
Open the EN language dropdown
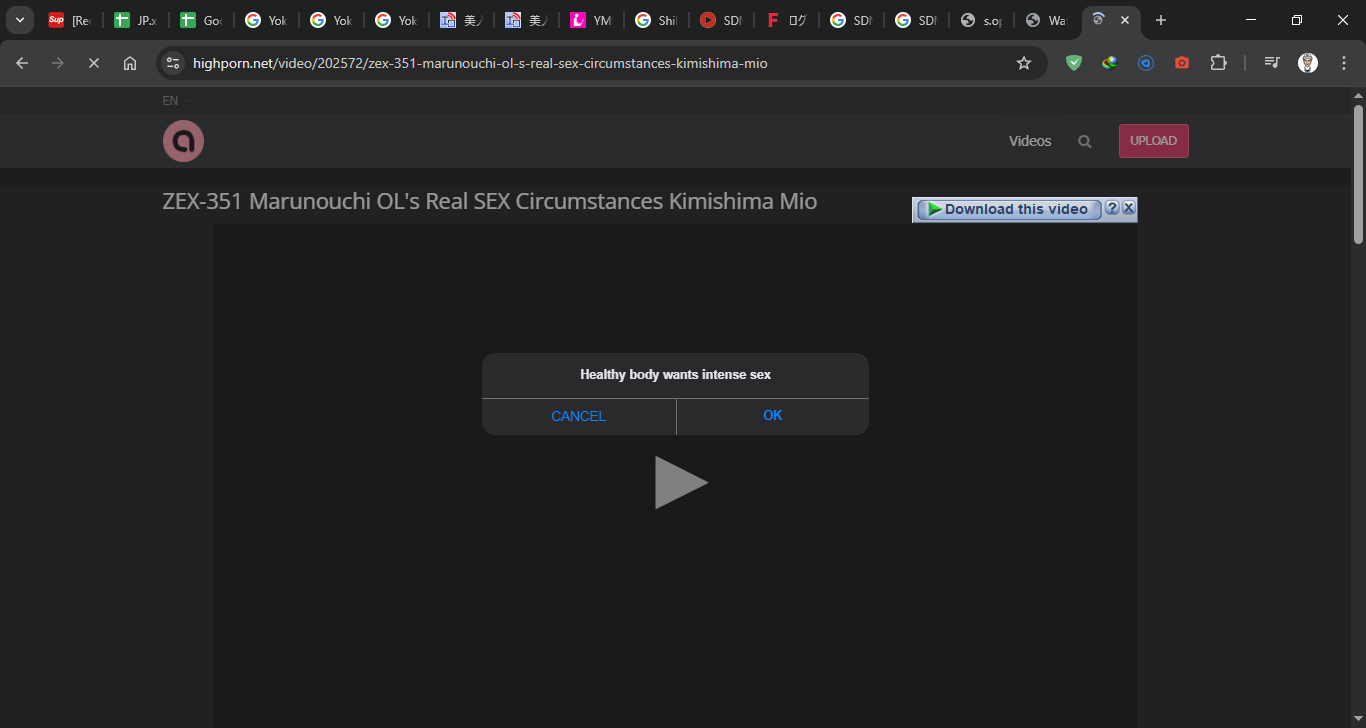coord(171,100)
